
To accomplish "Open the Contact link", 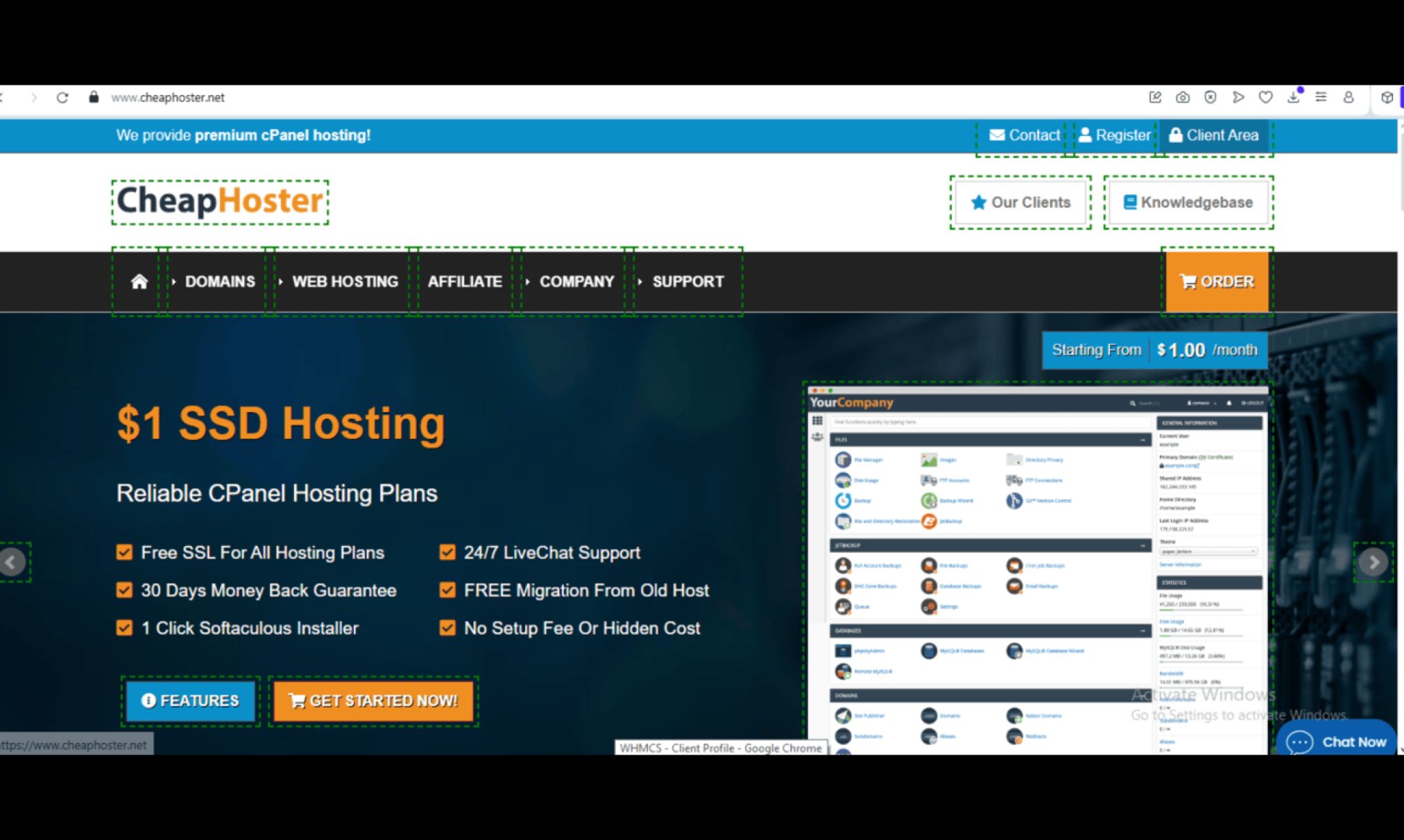I will point(1024,135).
